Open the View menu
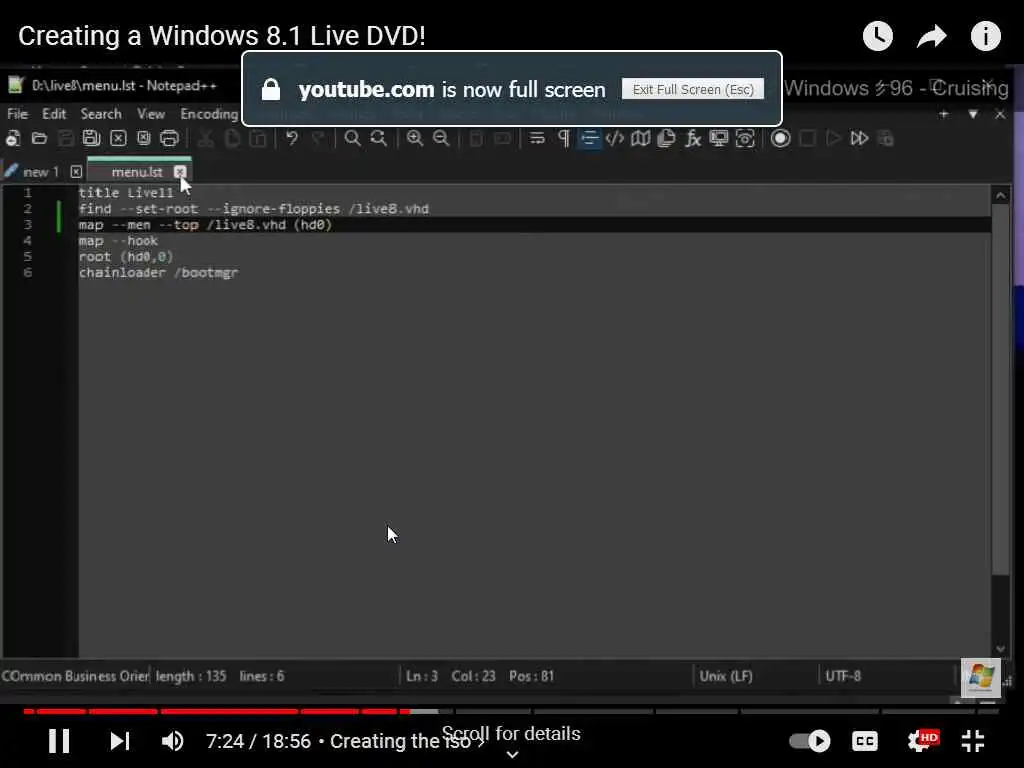1024x768 pixels. pyautogui.click(x=151, y=114)
